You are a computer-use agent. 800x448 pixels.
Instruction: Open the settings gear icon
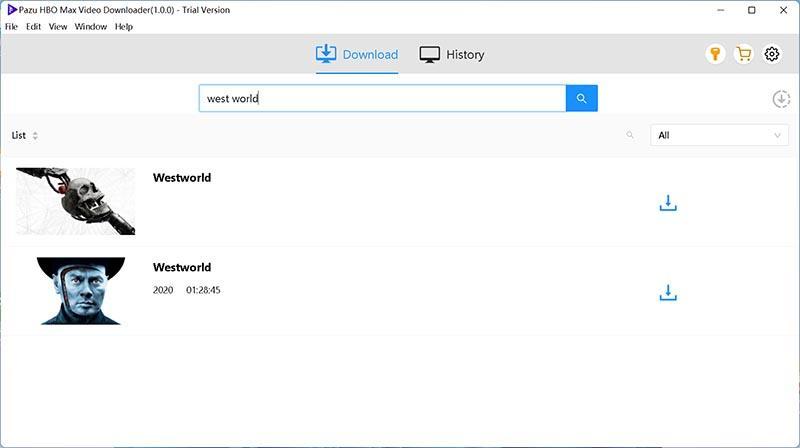(x=771, y=54)
